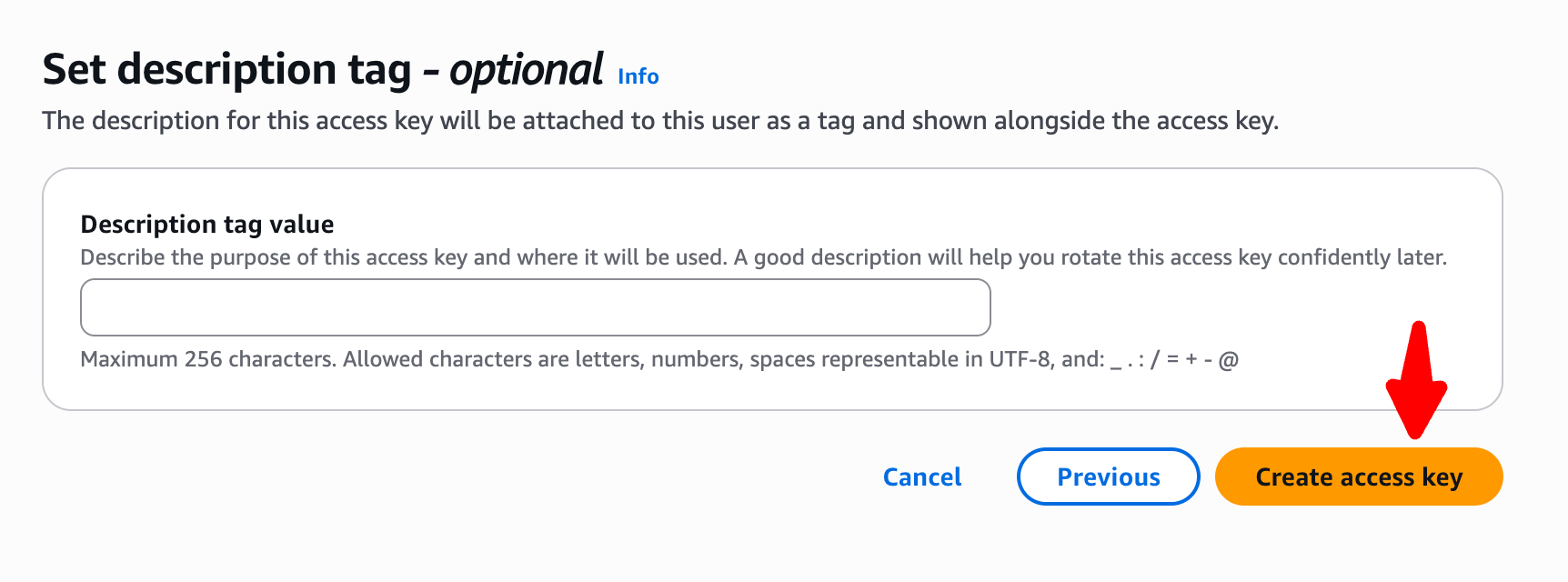
Task: Click the italic "optional" word in heading
Action: point(526,70)
